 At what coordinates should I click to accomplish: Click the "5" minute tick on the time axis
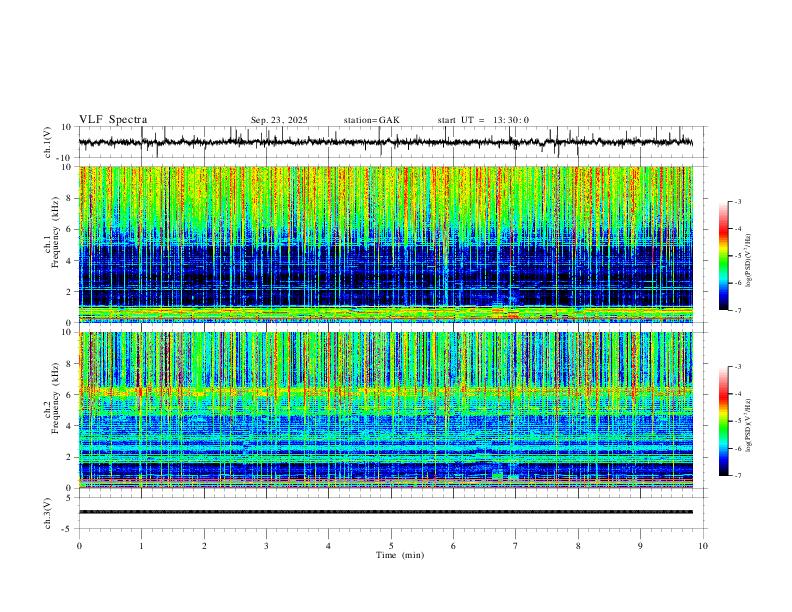[391, 546]
